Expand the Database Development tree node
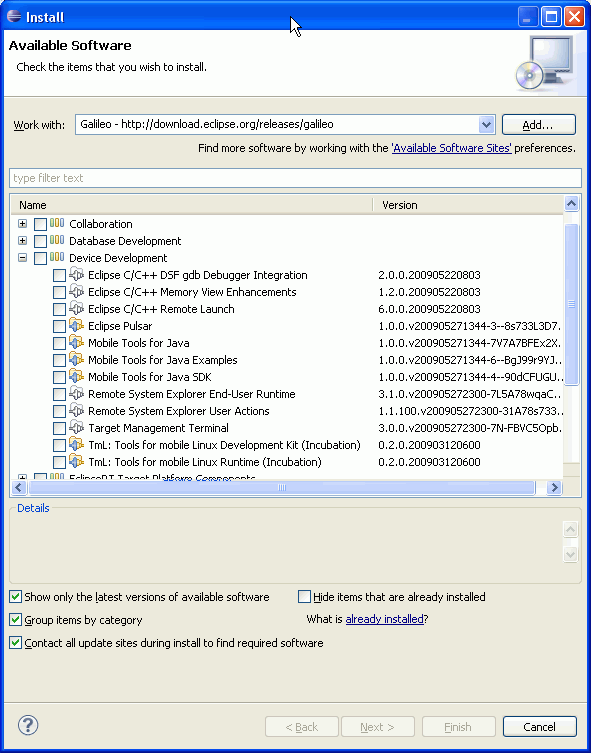This screenshot has height=753, width=591. 22,241
